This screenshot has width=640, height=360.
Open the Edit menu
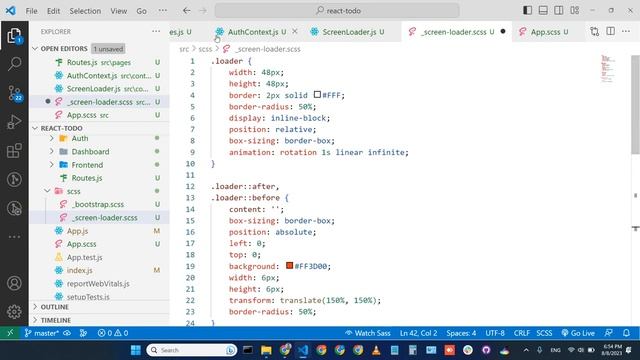[53, 11]
